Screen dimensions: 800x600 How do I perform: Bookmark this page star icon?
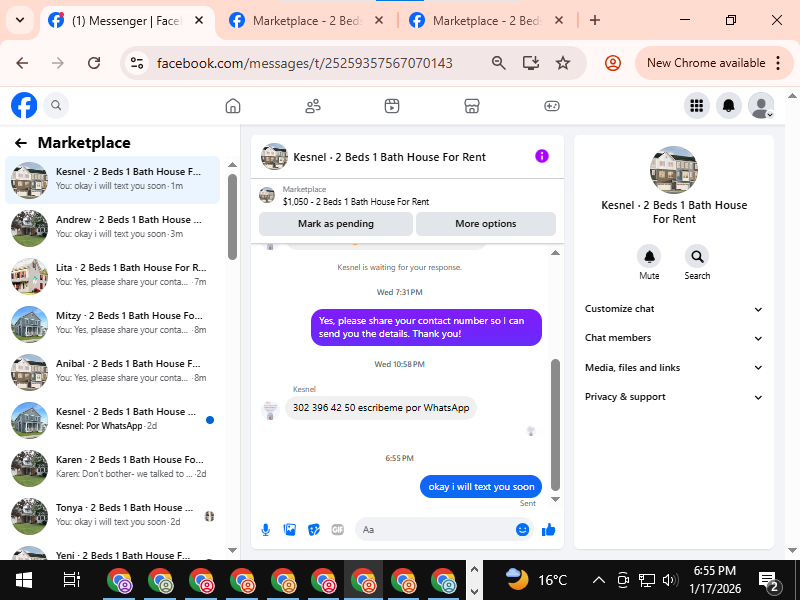(x=563, y=63)
